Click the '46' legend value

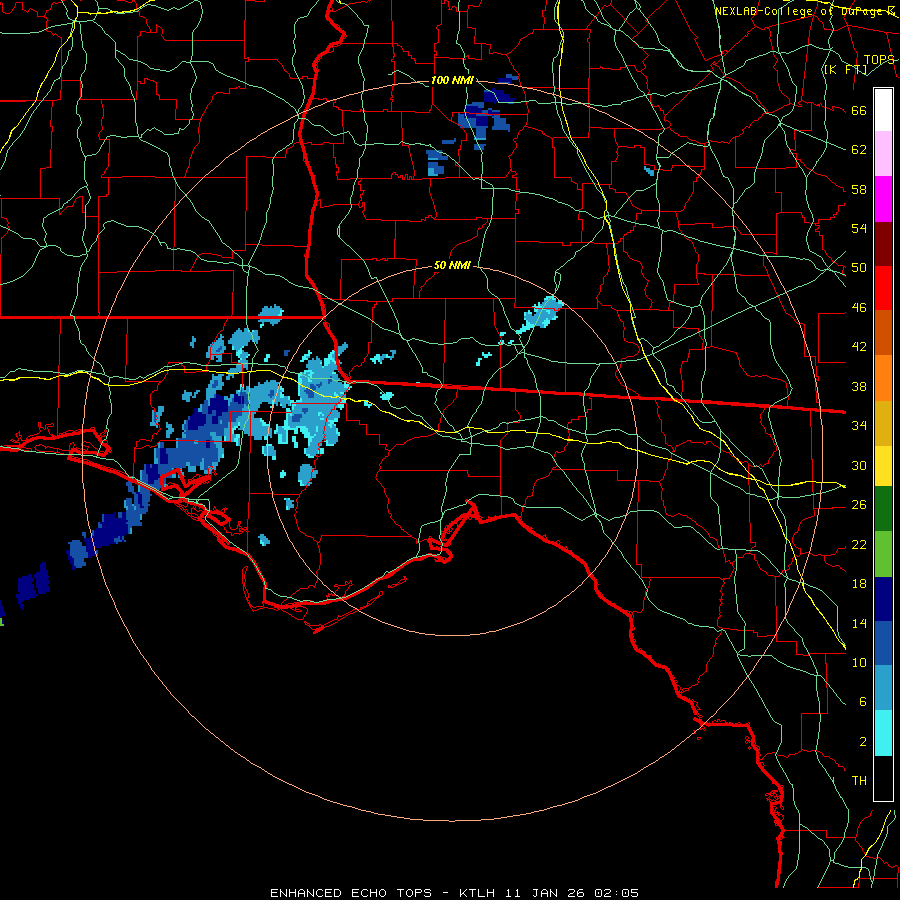pyautogui.click(x=859, y=308)
